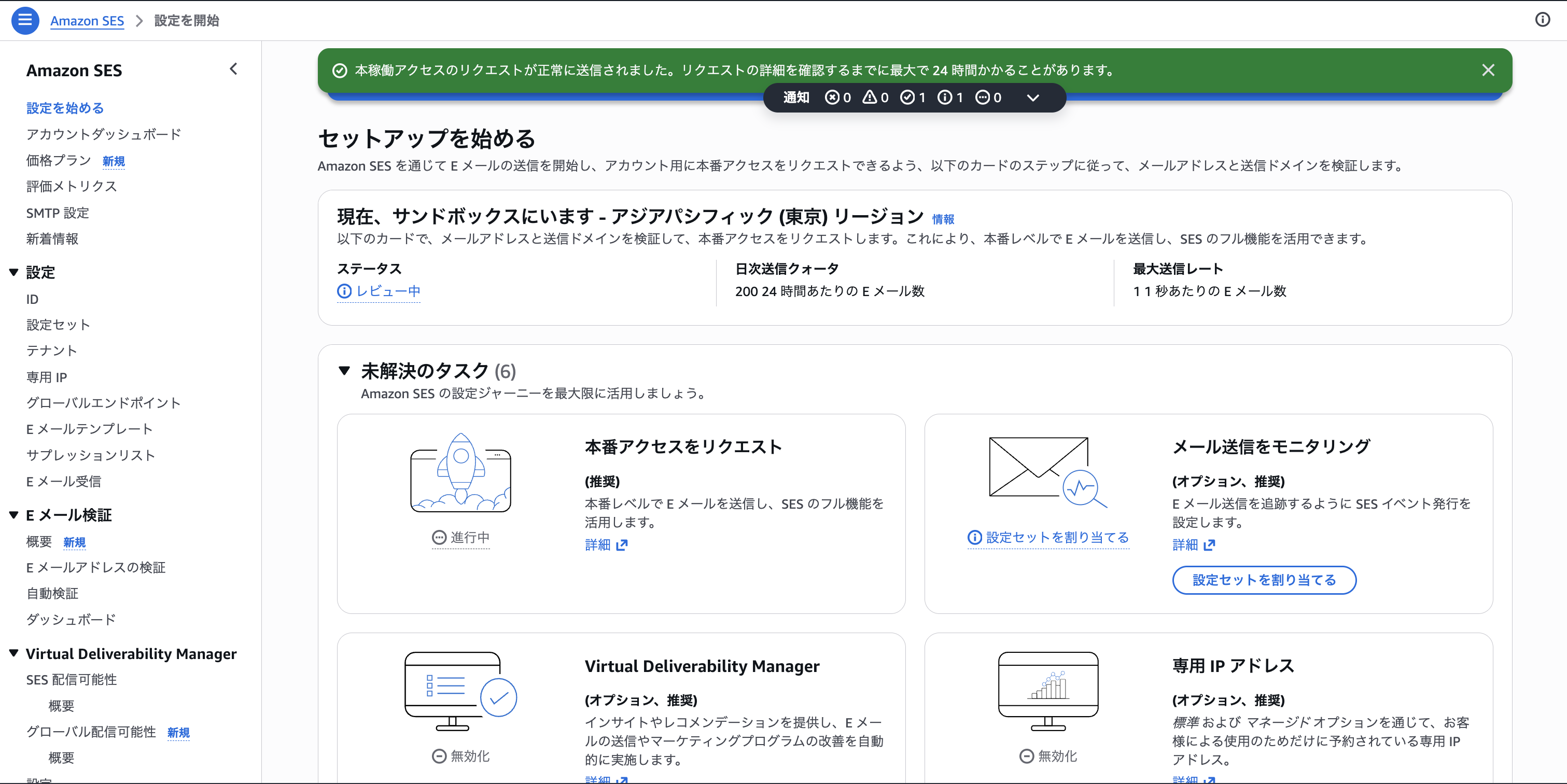Open 概要 under グローバル配信可能性

(x=61, y=759)
